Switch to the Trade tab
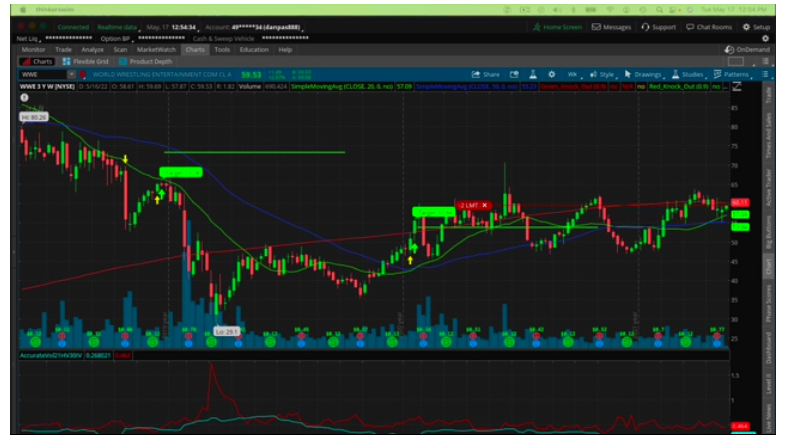790x438 pixels. tap(63, 49)
